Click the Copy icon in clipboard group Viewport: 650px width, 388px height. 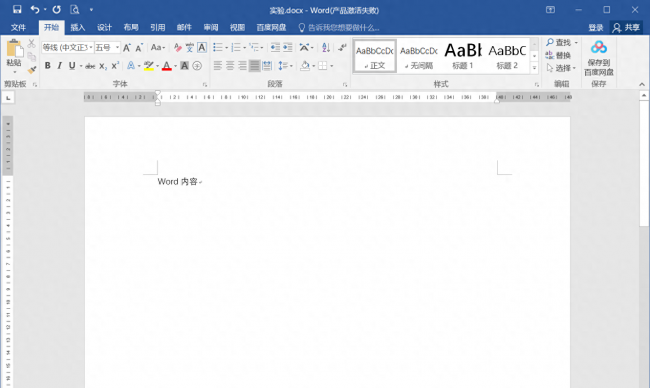[32, 56]
